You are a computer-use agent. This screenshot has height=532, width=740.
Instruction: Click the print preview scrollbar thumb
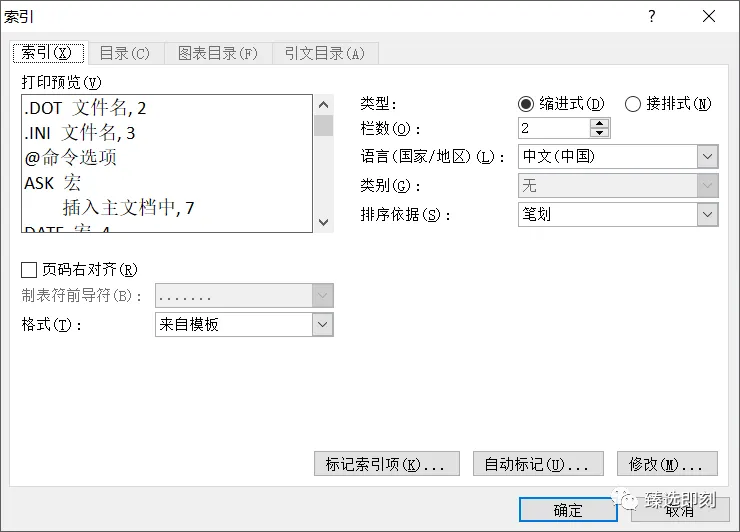324,126
